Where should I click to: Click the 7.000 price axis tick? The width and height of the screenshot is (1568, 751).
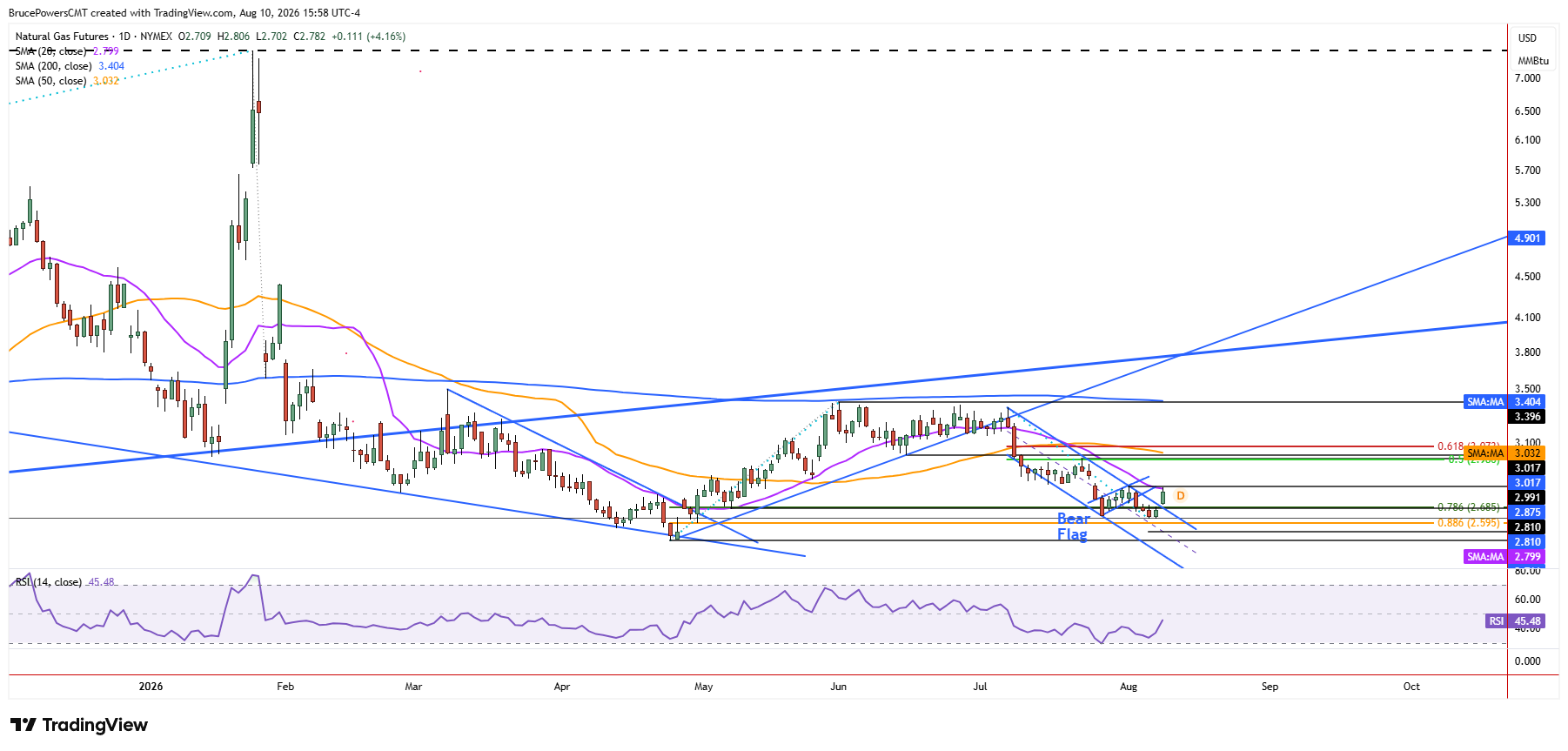tap(1528, 78)
